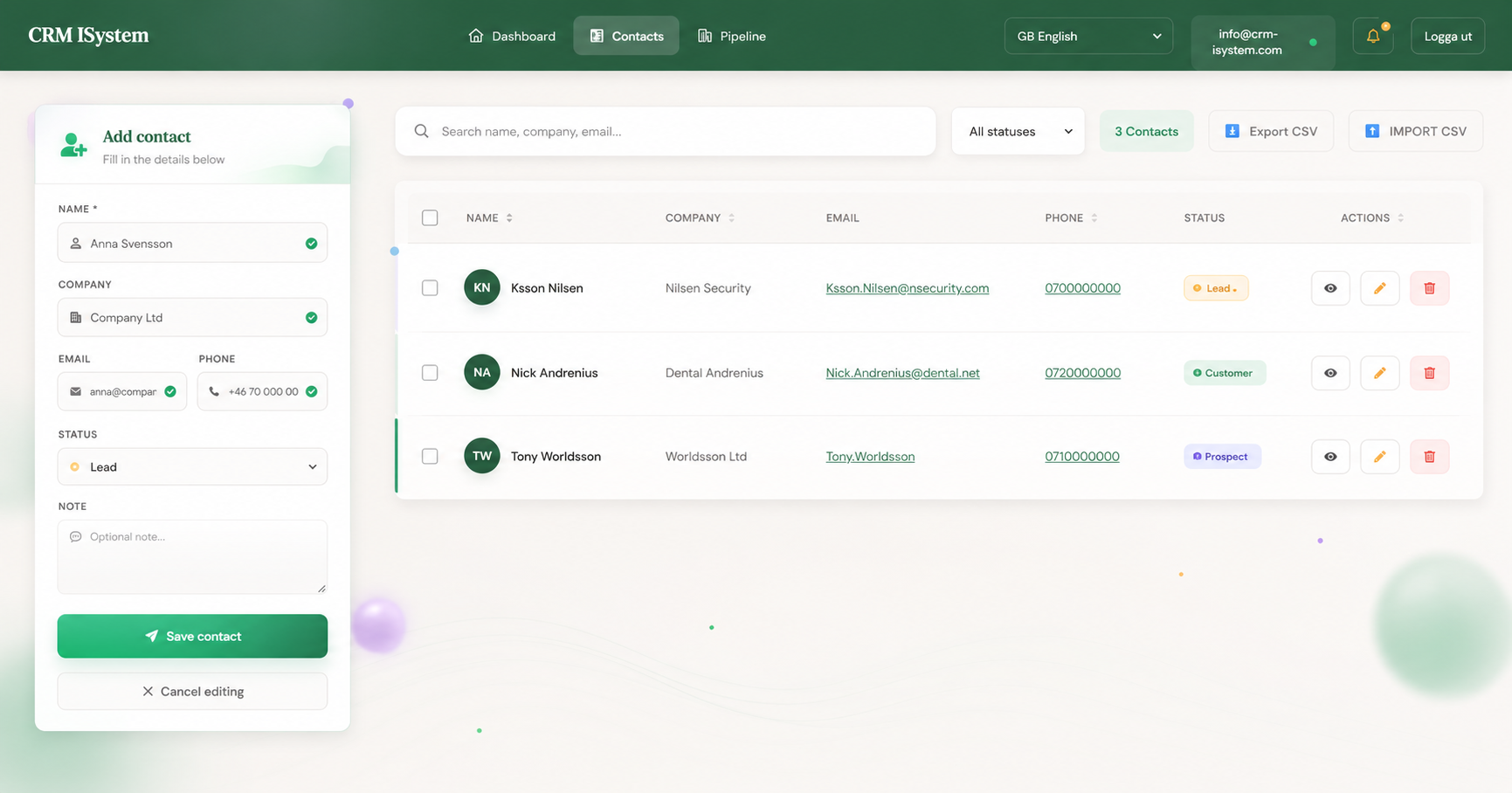Click the 3 Contacts counter badge
This screenshot has height=793, width=1512.
(1146, 131)
